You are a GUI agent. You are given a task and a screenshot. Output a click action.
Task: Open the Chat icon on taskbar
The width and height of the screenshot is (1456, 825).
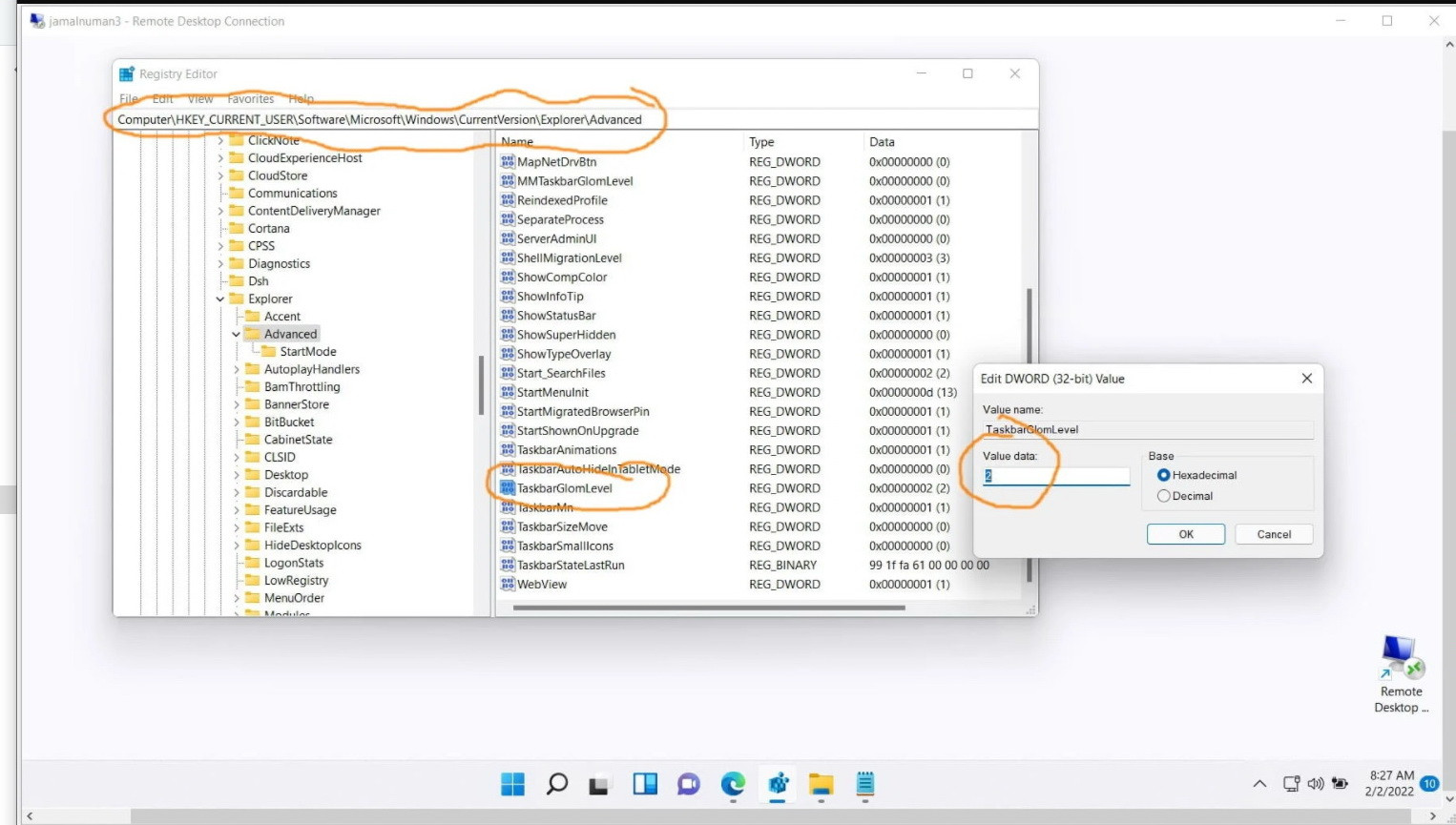point(688,784)
